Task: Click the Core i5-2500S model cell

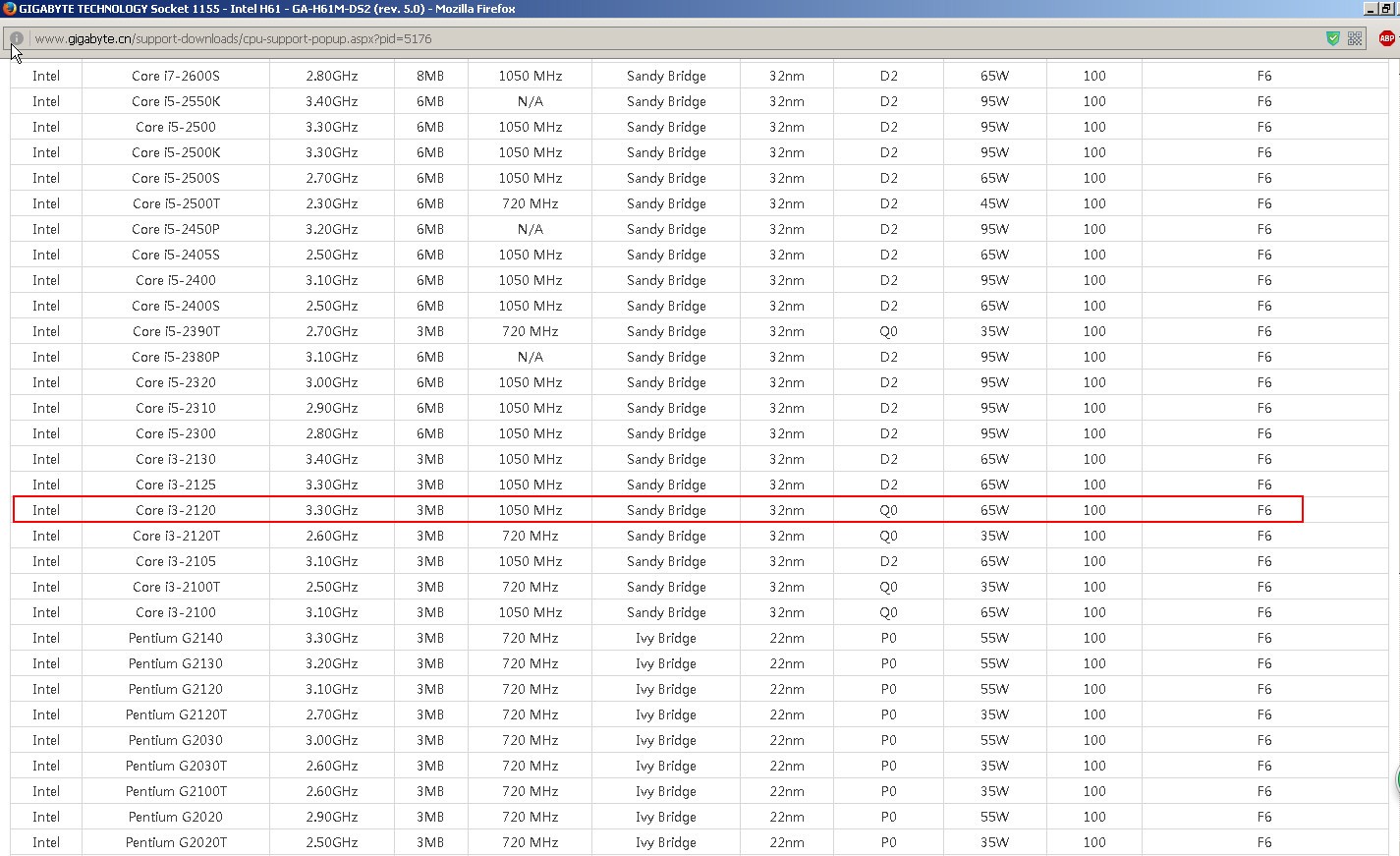Action: [x=176, y=178]
